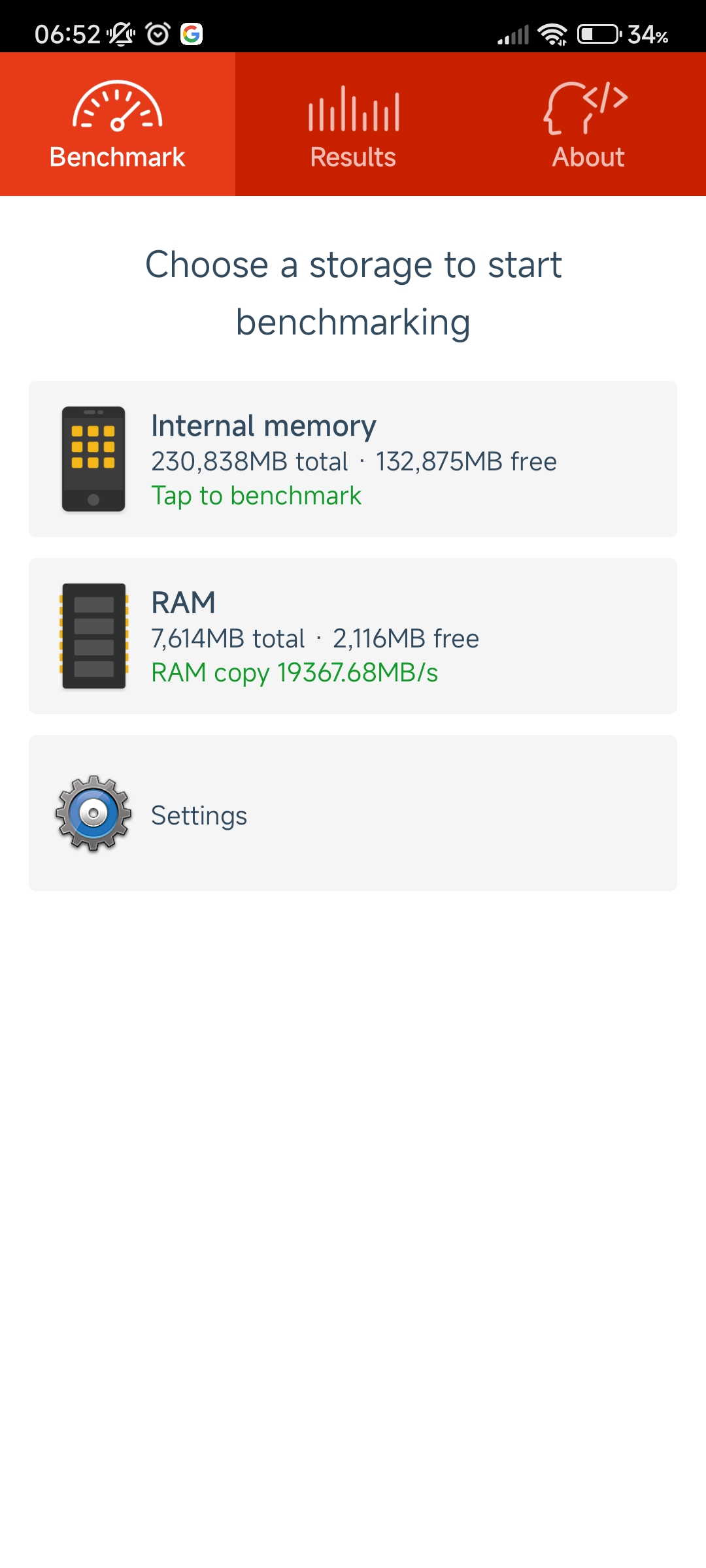
Task: Select the Internal memory title
Action: tap(264, 426)
